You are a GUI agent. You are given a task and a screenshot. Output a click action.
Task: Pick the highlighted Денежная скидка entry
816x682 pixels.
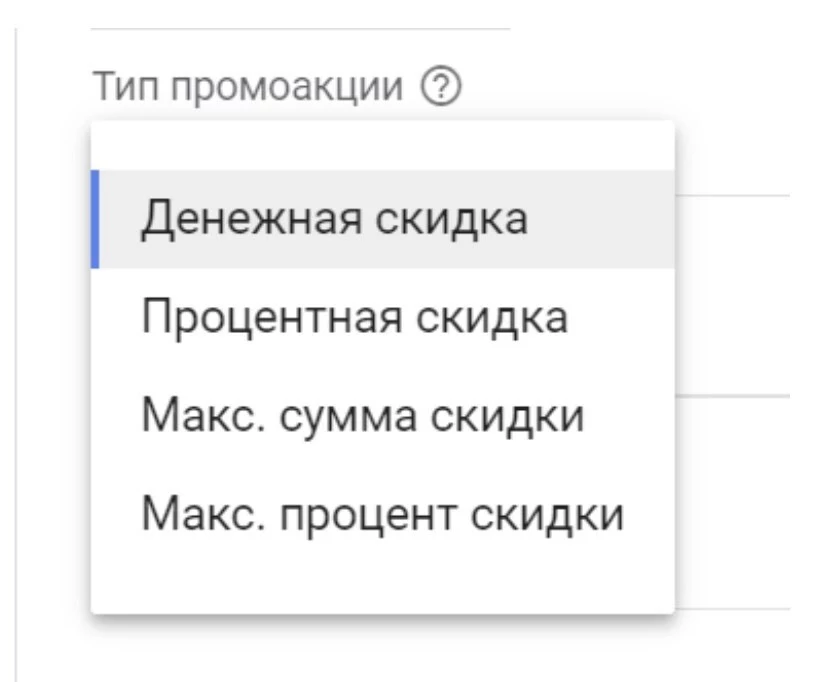(x=334, y=220)
